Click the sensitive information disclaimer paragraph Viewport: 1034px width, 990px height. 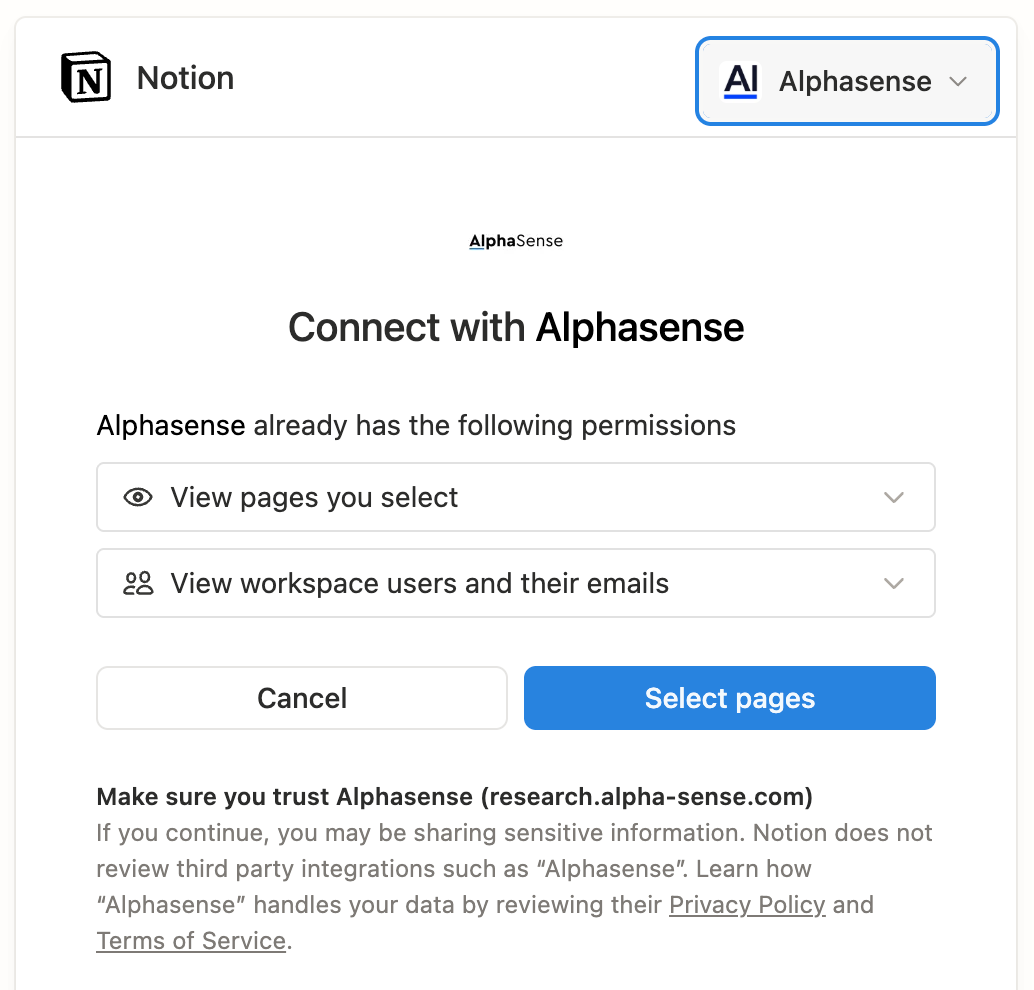[x=514, y=868]
